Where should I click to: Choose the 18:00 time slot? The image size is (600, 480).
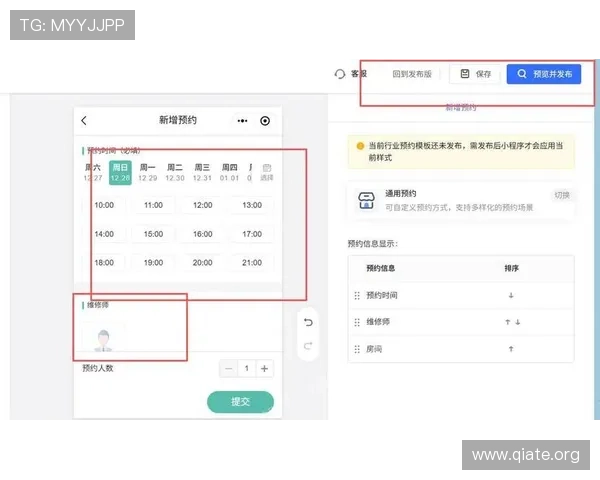[104, 263]
